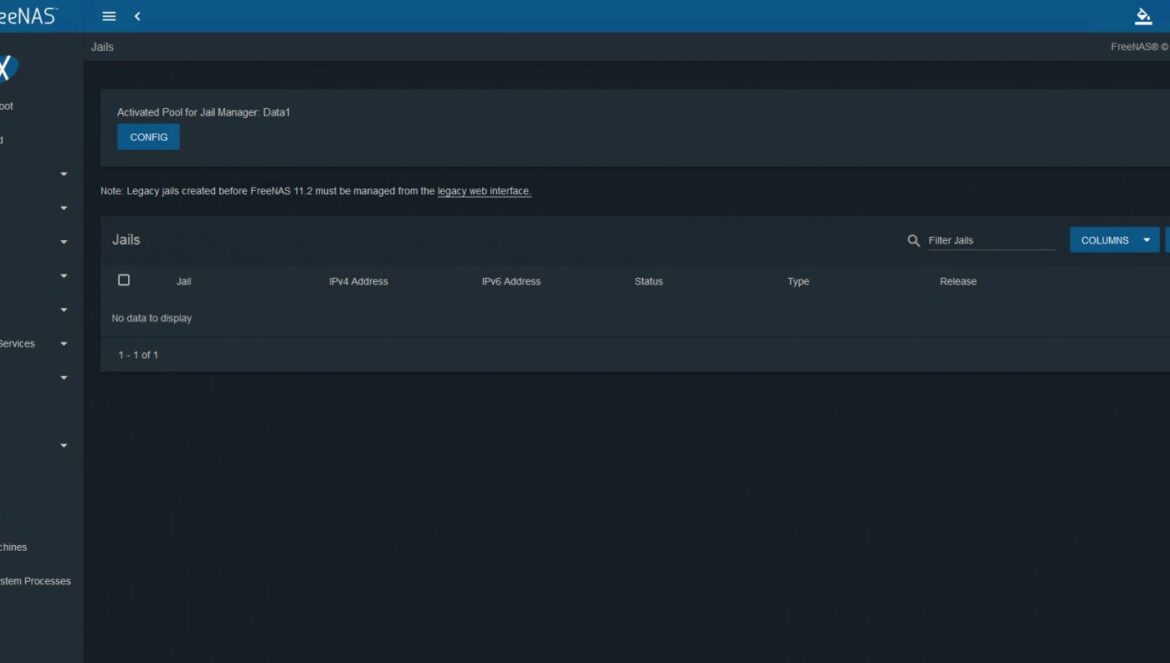Click the FreeNAS logo in the top bar
Viewport: 1170px width, 663px height.
pyautogui.click(x=28, y=16)
